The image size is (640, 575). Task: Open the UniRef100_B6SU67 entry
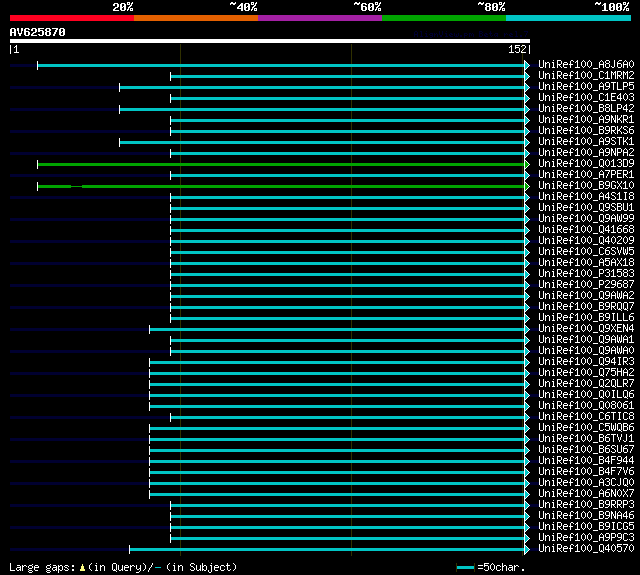pyautogui.click(x=586, y=450)
